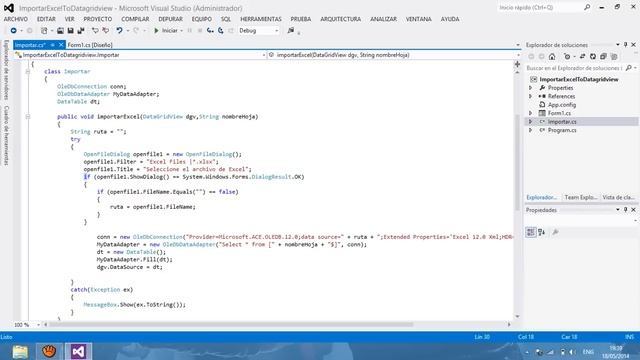Open the 100 % zoom dropdown

pos(39,325)
